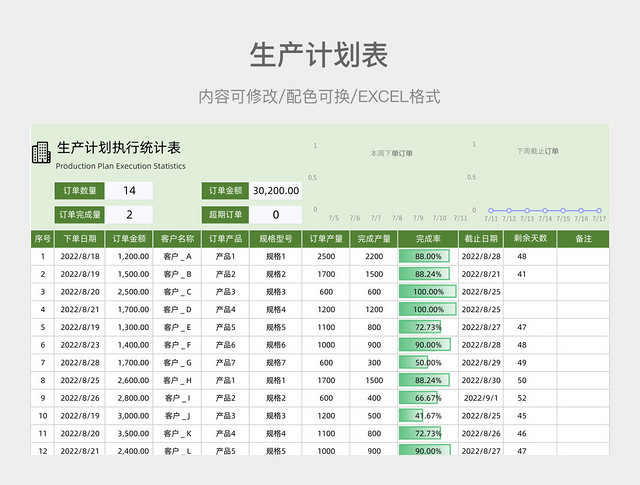Select the 100.00% progress bar for 客户_C
The height and width of the screenshot is (485, 640).
point(428,292)
